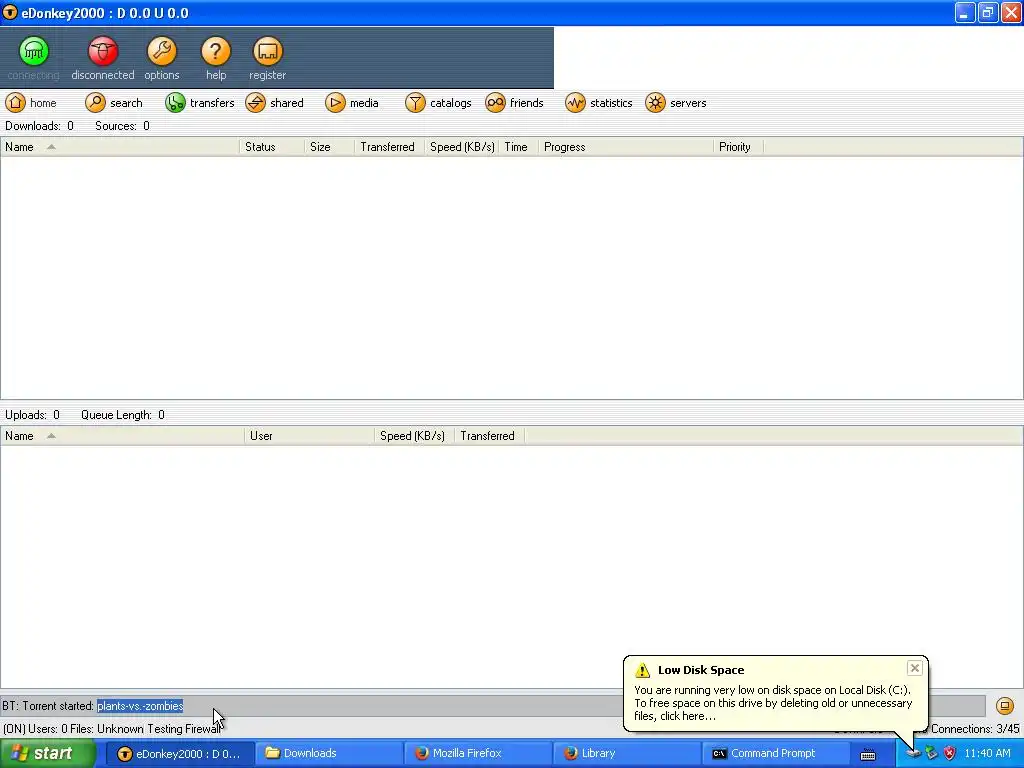Click the register icon
The width and height of the screenshot is (1024, 768).
tap(267, 51)
